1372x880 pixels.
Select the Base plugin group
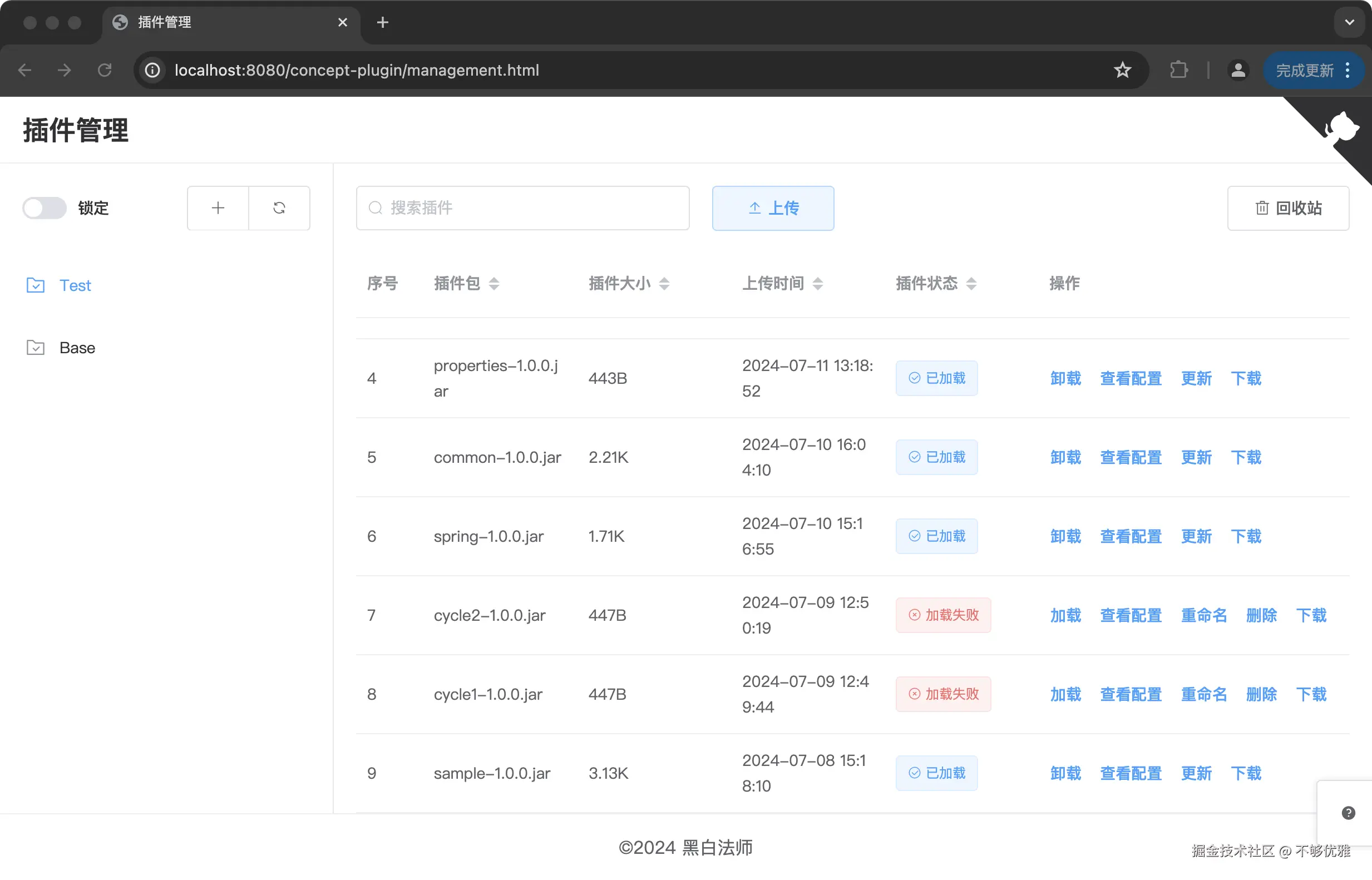[77, 348]
